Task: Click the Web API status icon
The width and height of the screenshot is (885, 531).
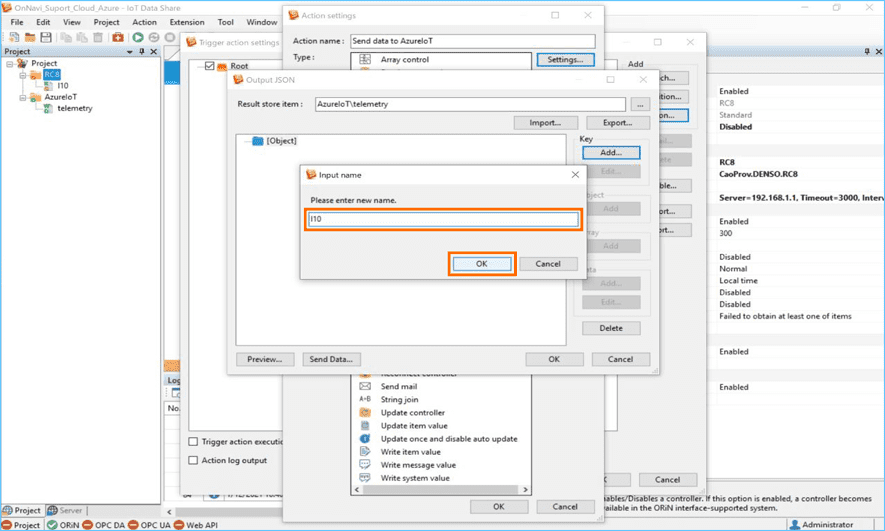Action: tap(179, 525)
